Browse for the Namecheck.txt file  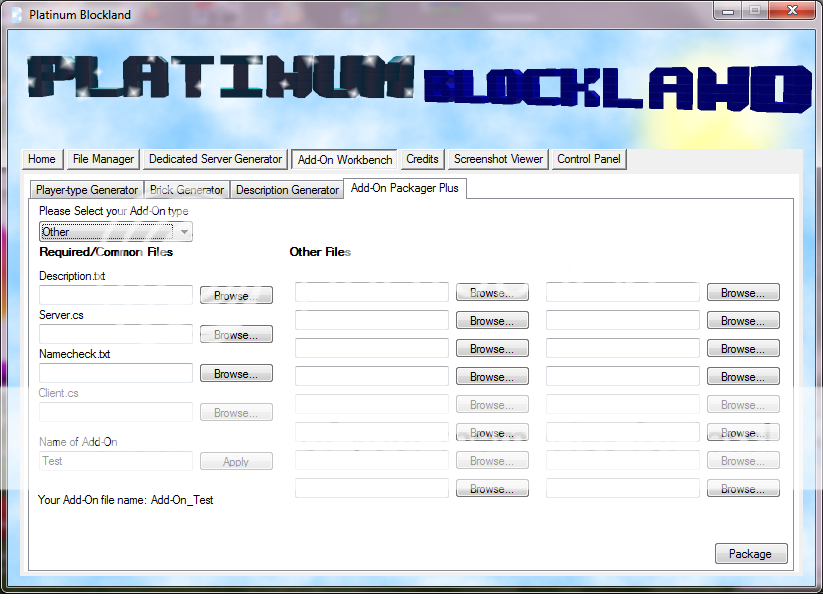[x=236, y=373]
